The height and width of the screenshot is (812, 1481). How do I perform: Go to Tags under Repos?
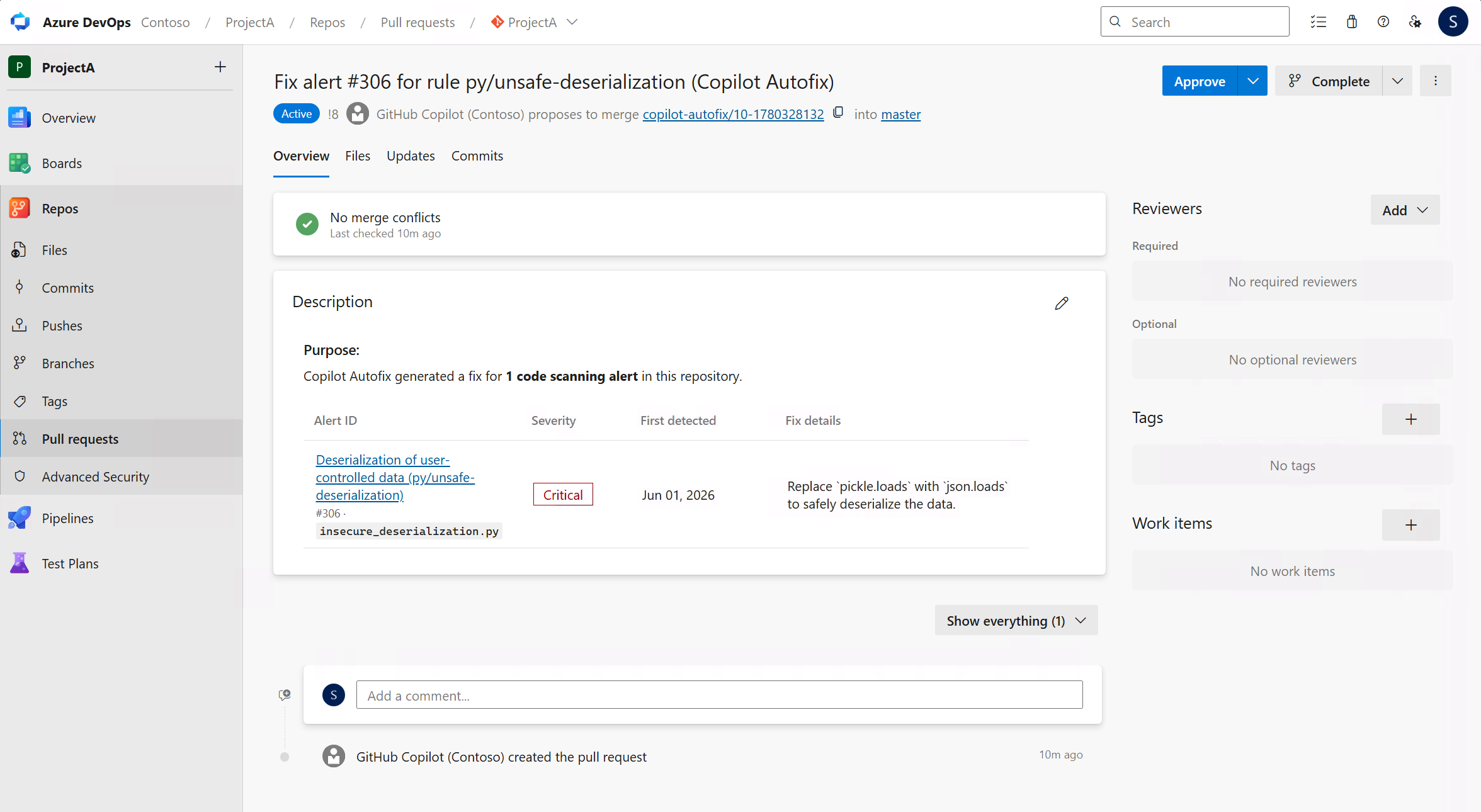[122, 401]
